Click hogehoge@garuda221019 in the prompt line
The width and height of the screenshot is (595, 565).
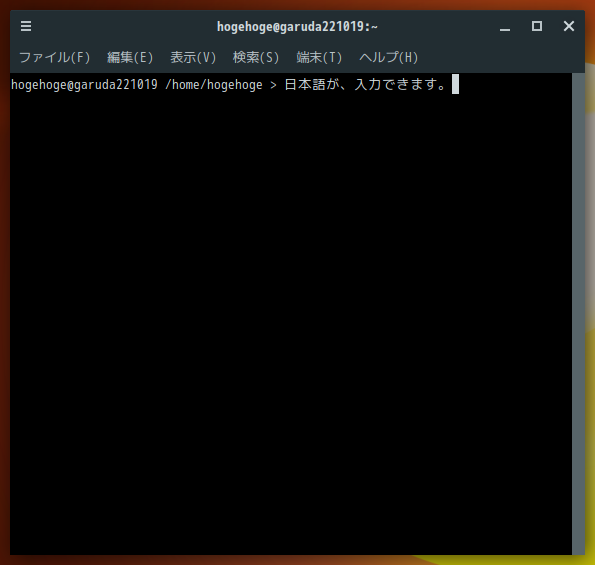click(84, 85)
